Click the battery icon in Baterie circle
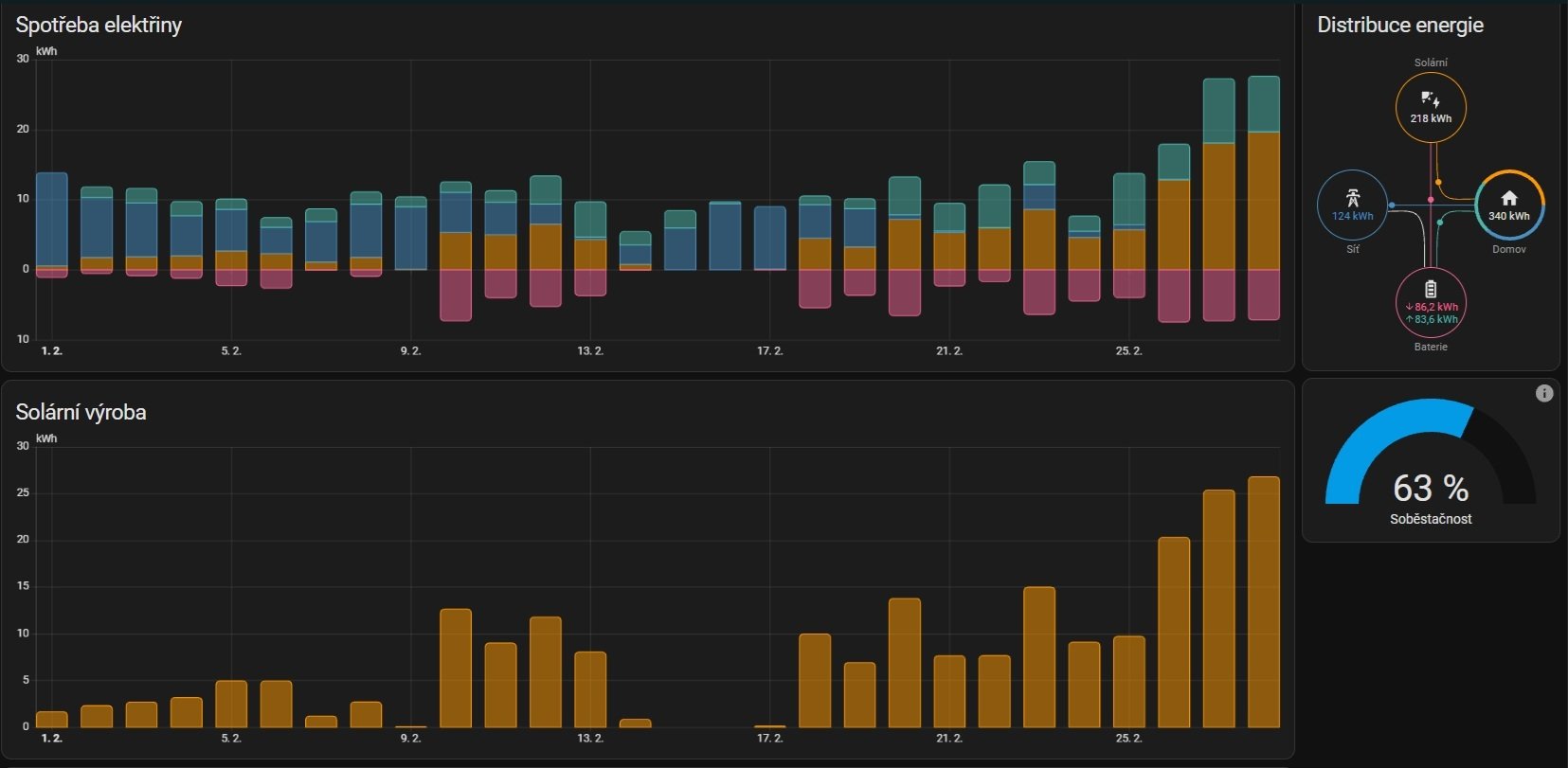 click(1431, 289)
